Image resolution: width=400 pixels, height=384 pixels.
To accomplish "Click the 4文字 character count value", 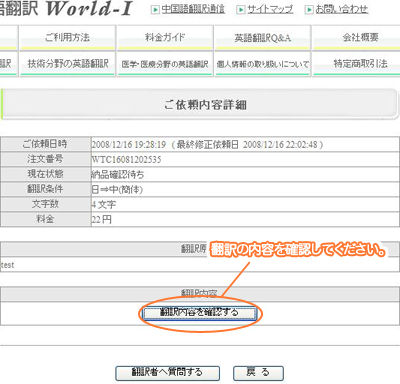I will pyautogui.click(x=104, y=205).
